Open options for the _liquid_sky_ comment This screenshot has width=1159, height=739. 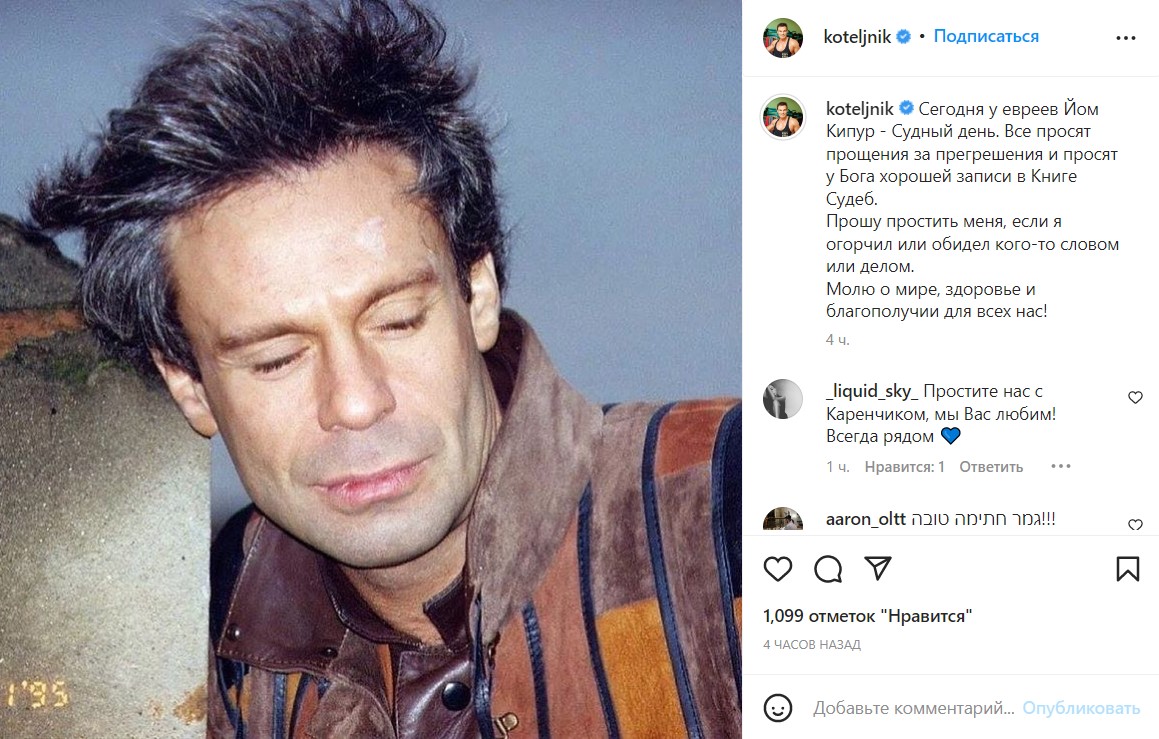point(1060,467)
